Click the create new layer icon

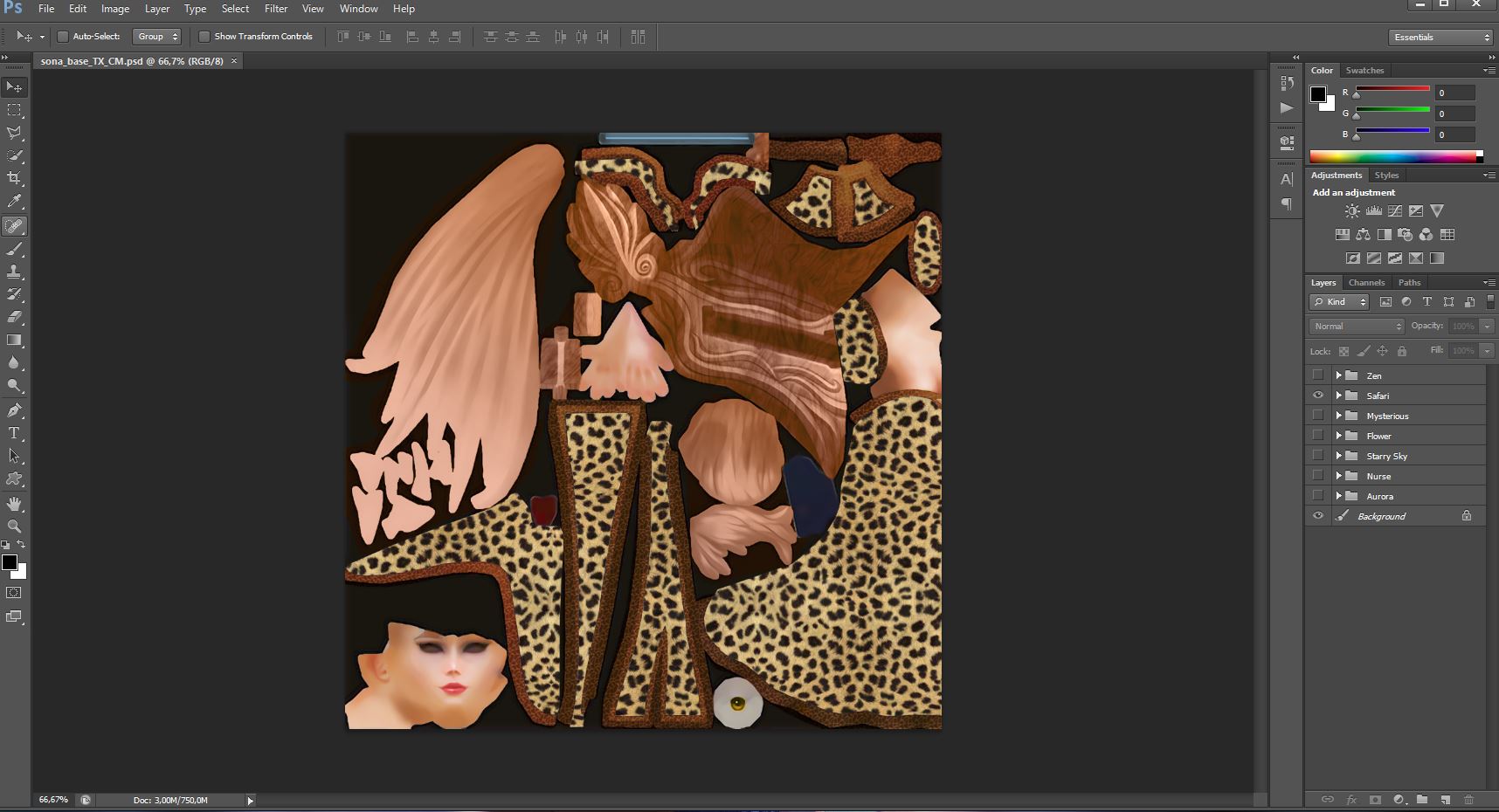(x=1445, y=799)
